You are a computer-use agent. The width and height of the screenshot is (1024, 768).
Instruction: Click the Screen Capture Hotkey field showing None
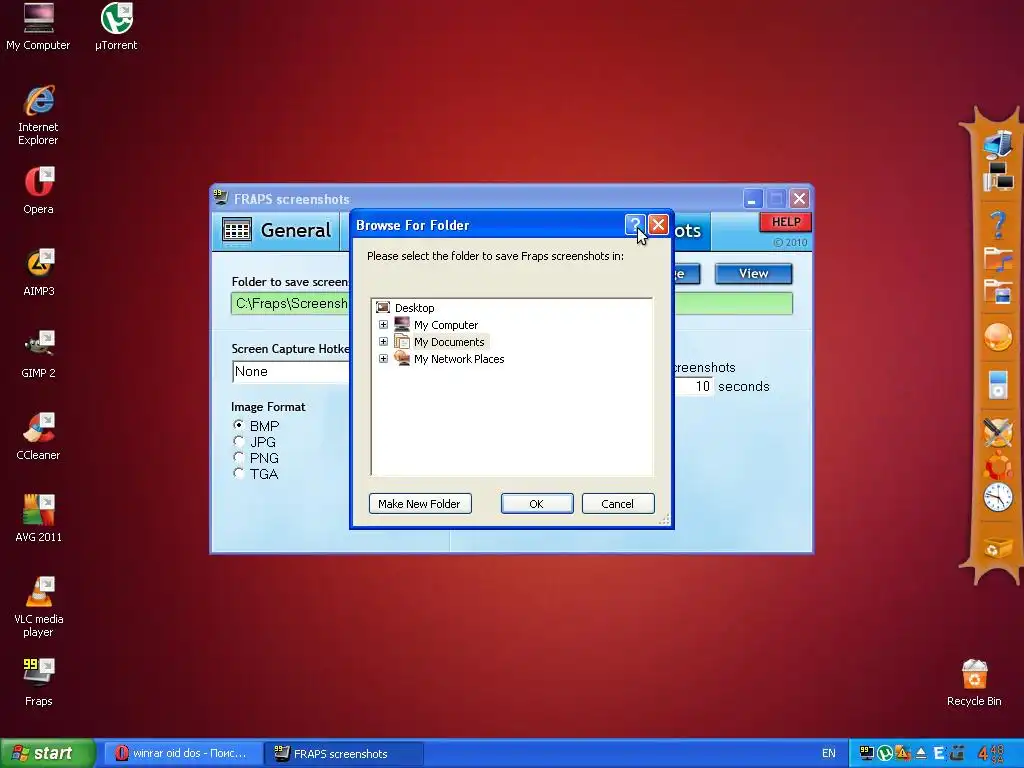coord(291,372)
